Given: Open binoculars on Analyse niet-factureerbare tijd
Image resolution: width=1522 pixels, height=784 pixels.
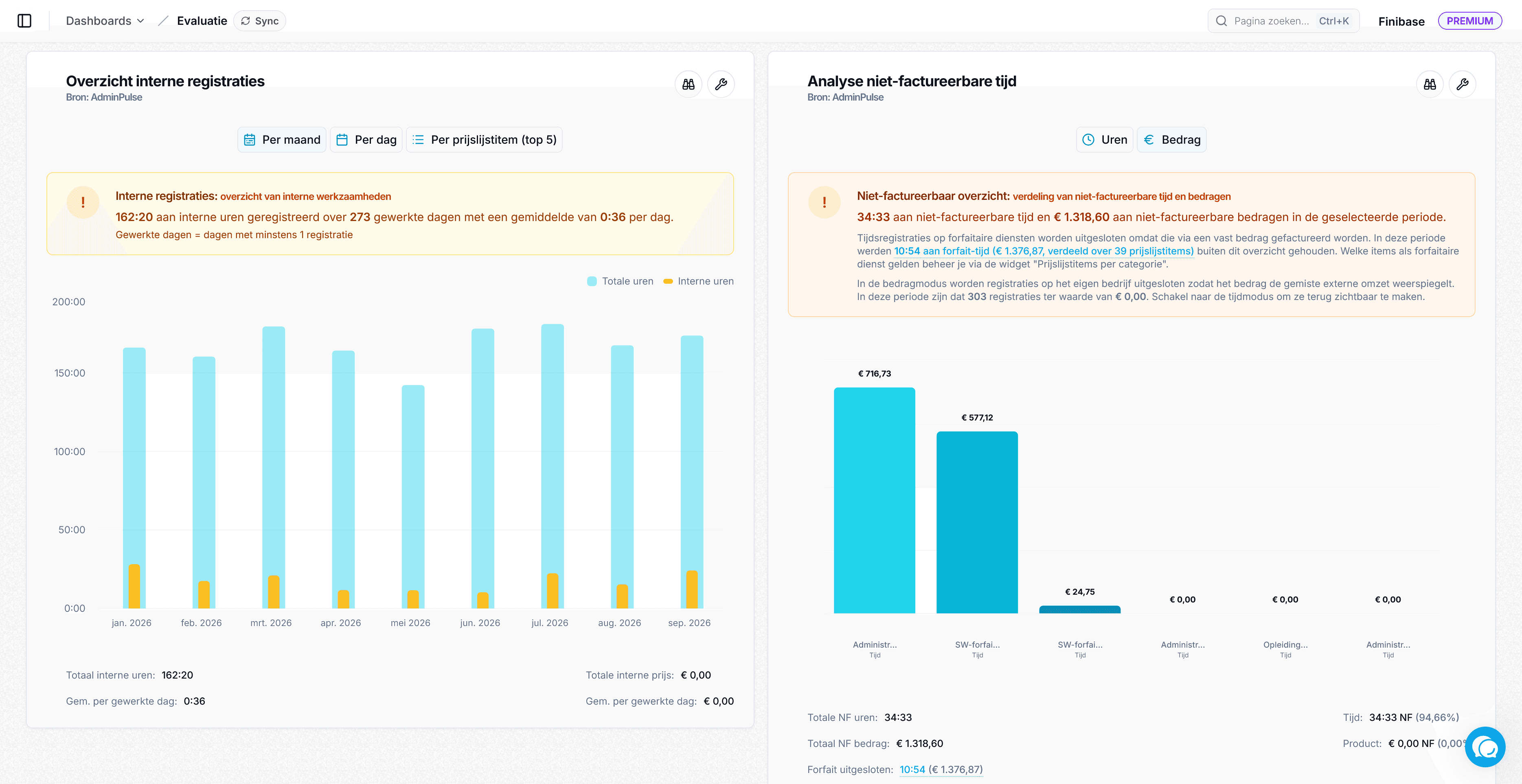Looking at the screenshot, I should [1430, 85].
